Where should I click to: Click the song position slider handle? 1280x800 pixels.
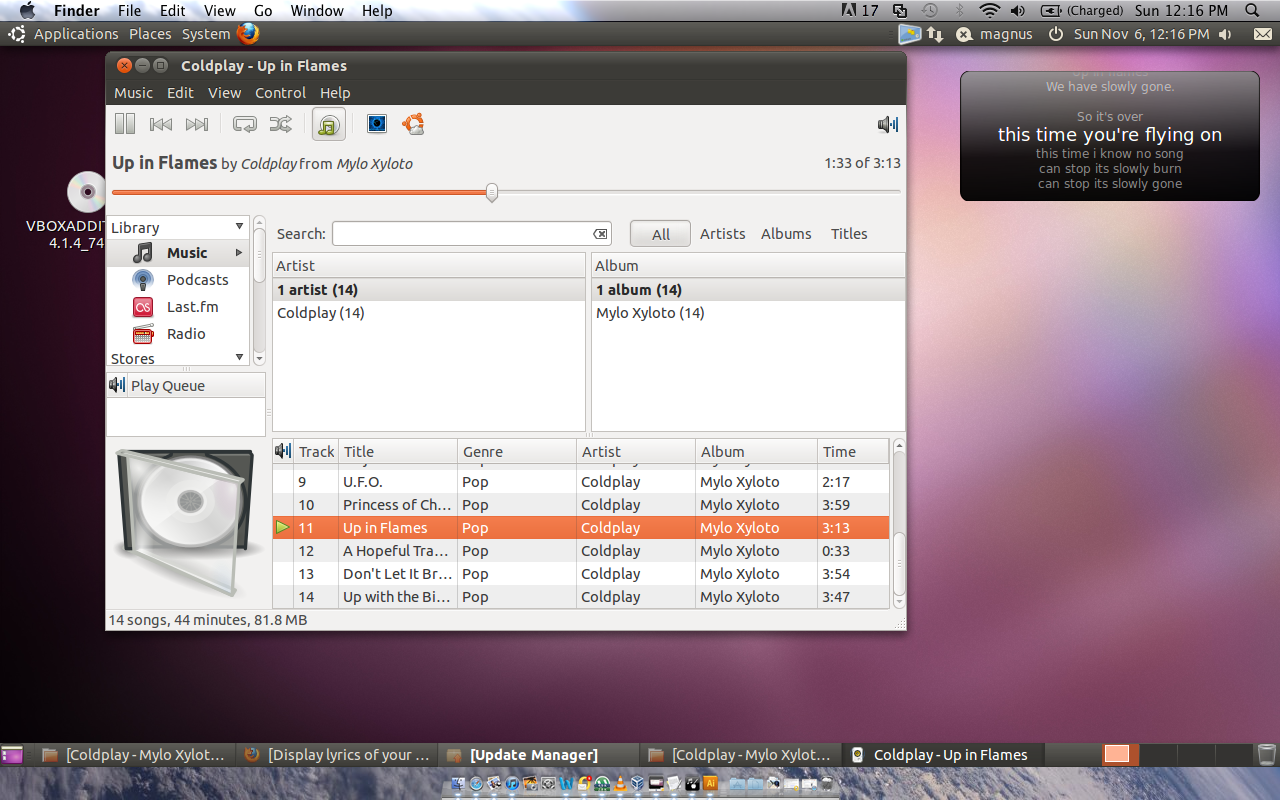(492, 192)
